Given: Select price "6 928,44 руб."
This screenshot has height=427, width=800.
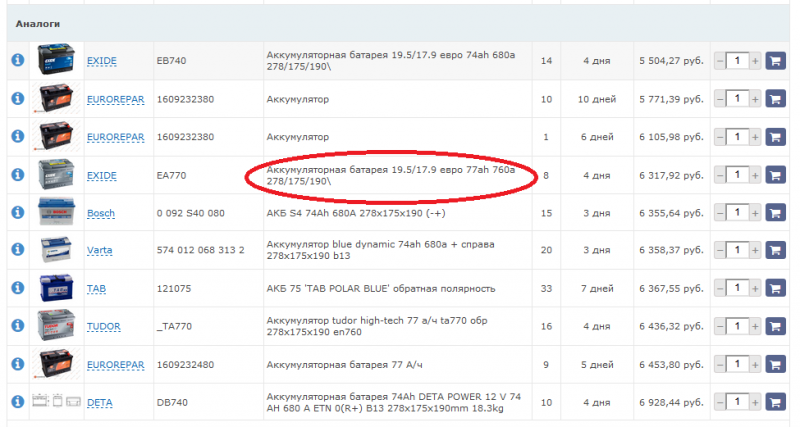Looking at the screenshot, I should [x=671, y=403].
